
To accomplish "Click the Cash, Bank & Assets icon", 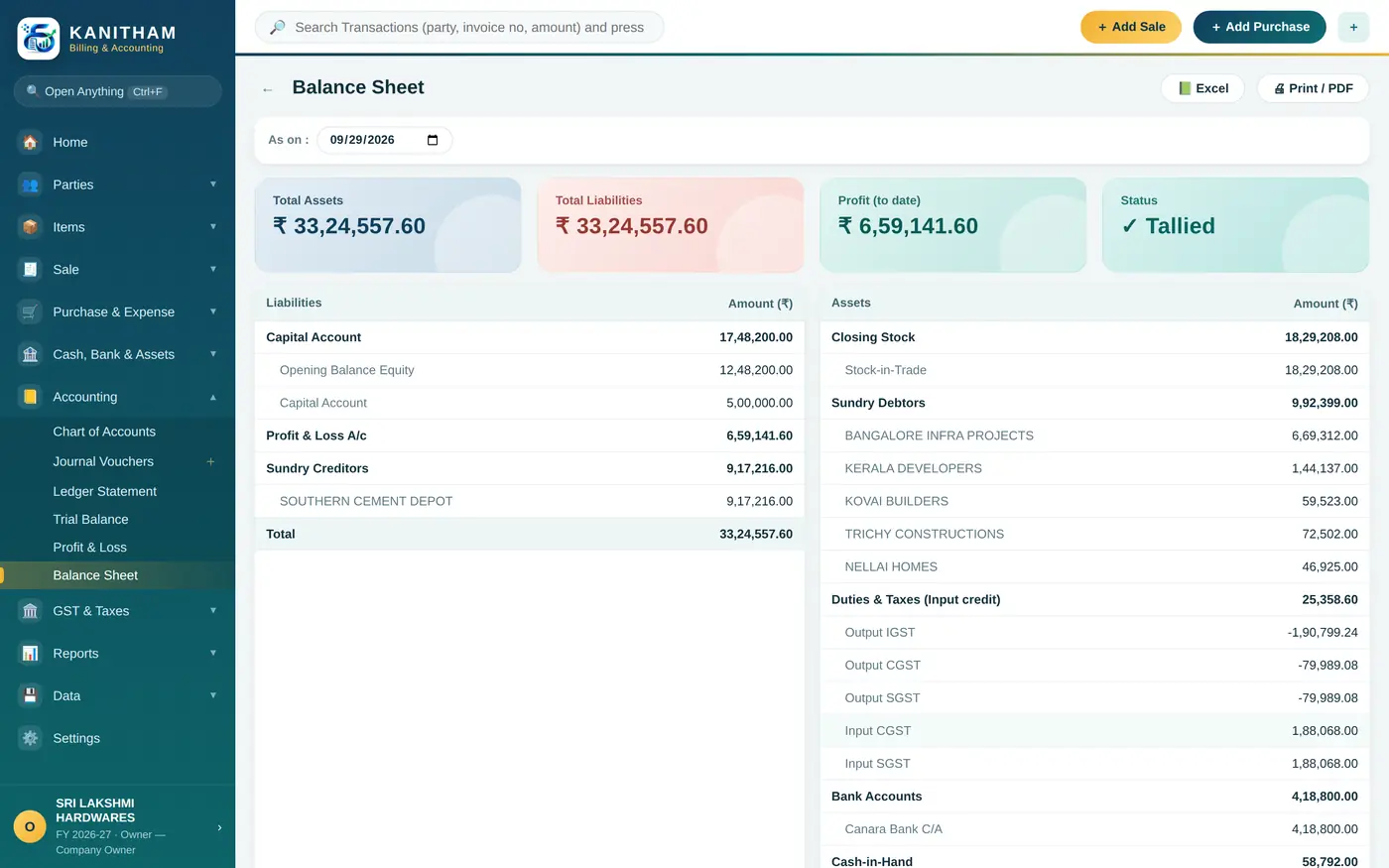I will [x=31, y=354].
